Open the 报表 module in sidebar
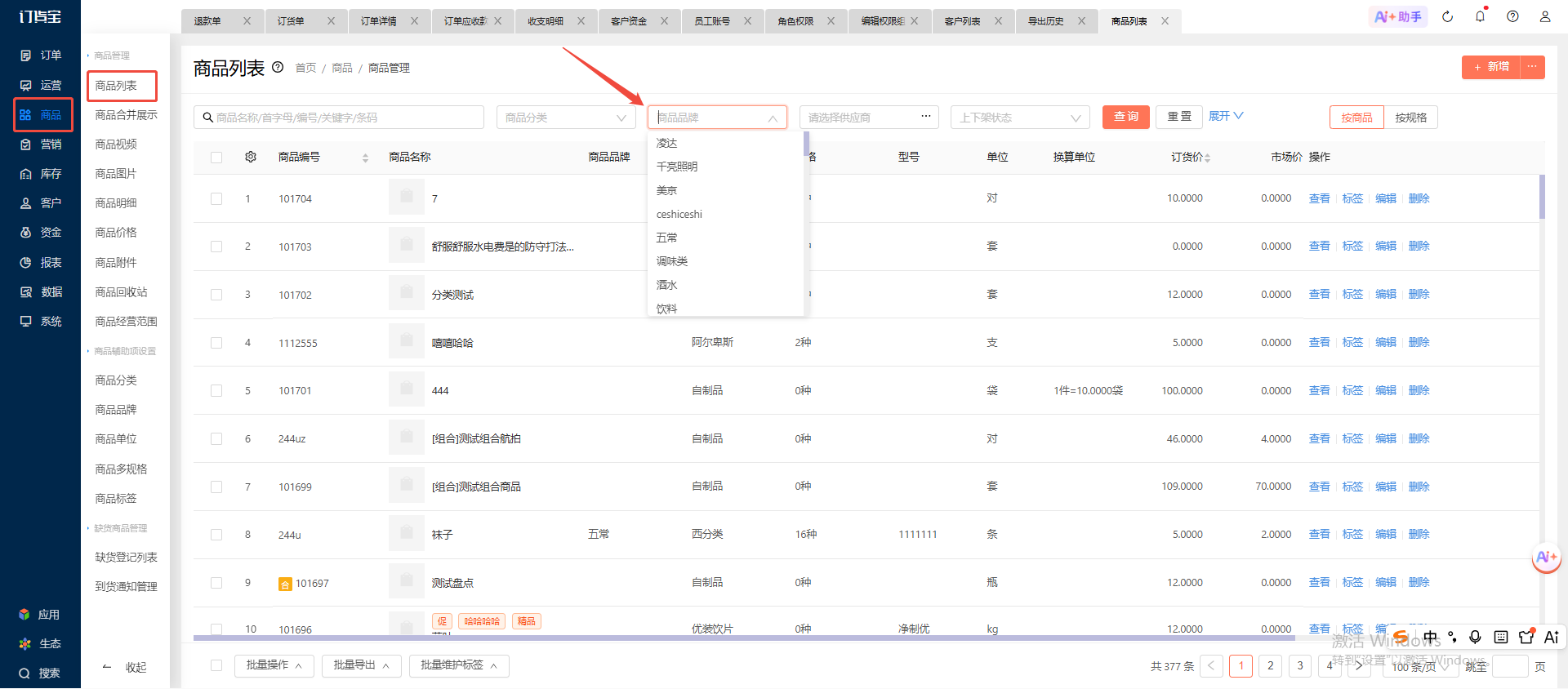The image size is (1568, 689). 41,263
